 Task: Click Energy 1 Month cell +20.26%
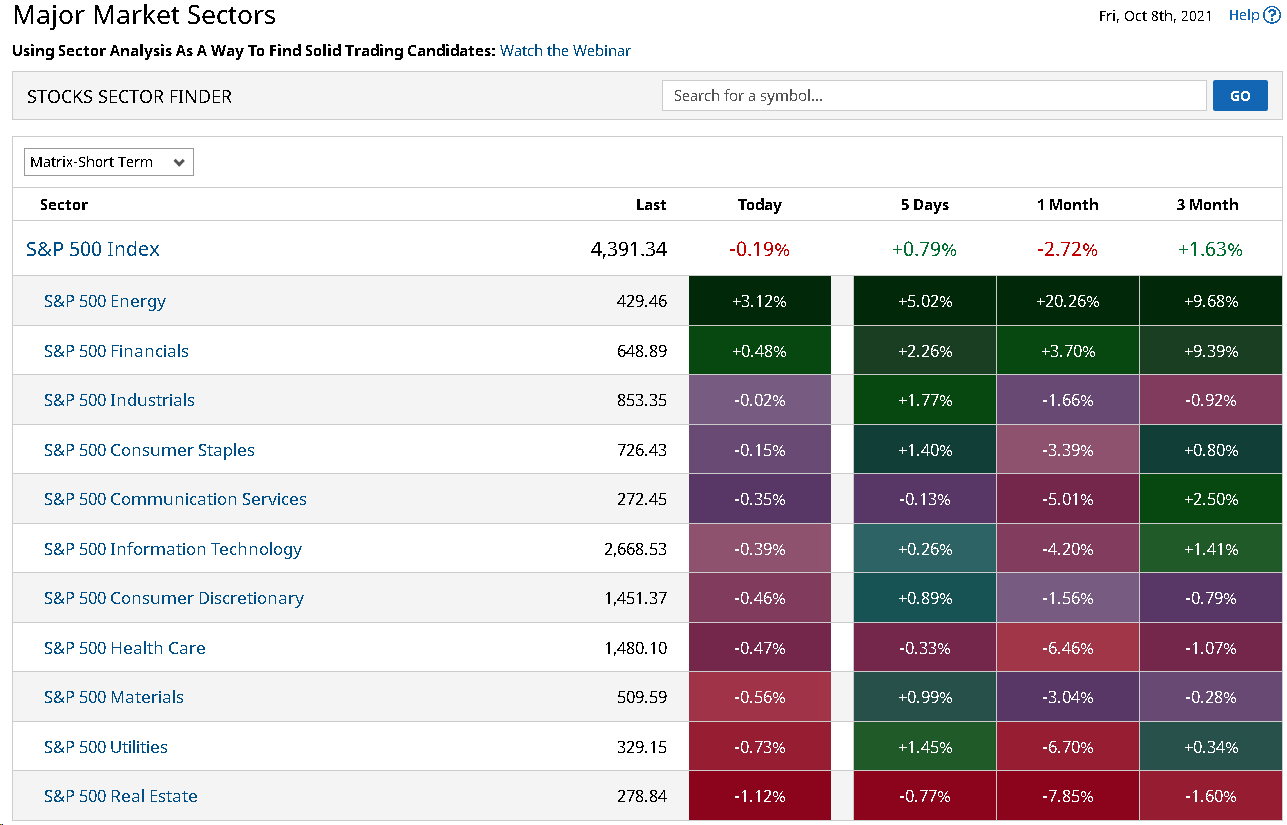click(x=1068, y=301)
